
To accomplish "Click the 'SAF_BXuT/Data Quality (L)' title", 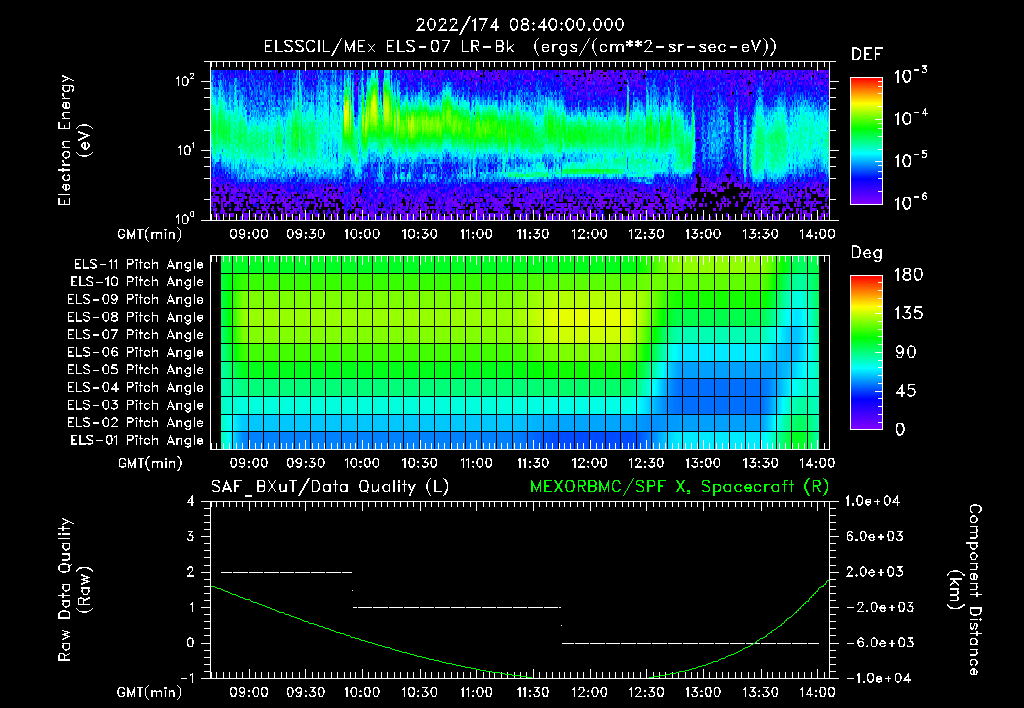I will (x=330, y=487).
